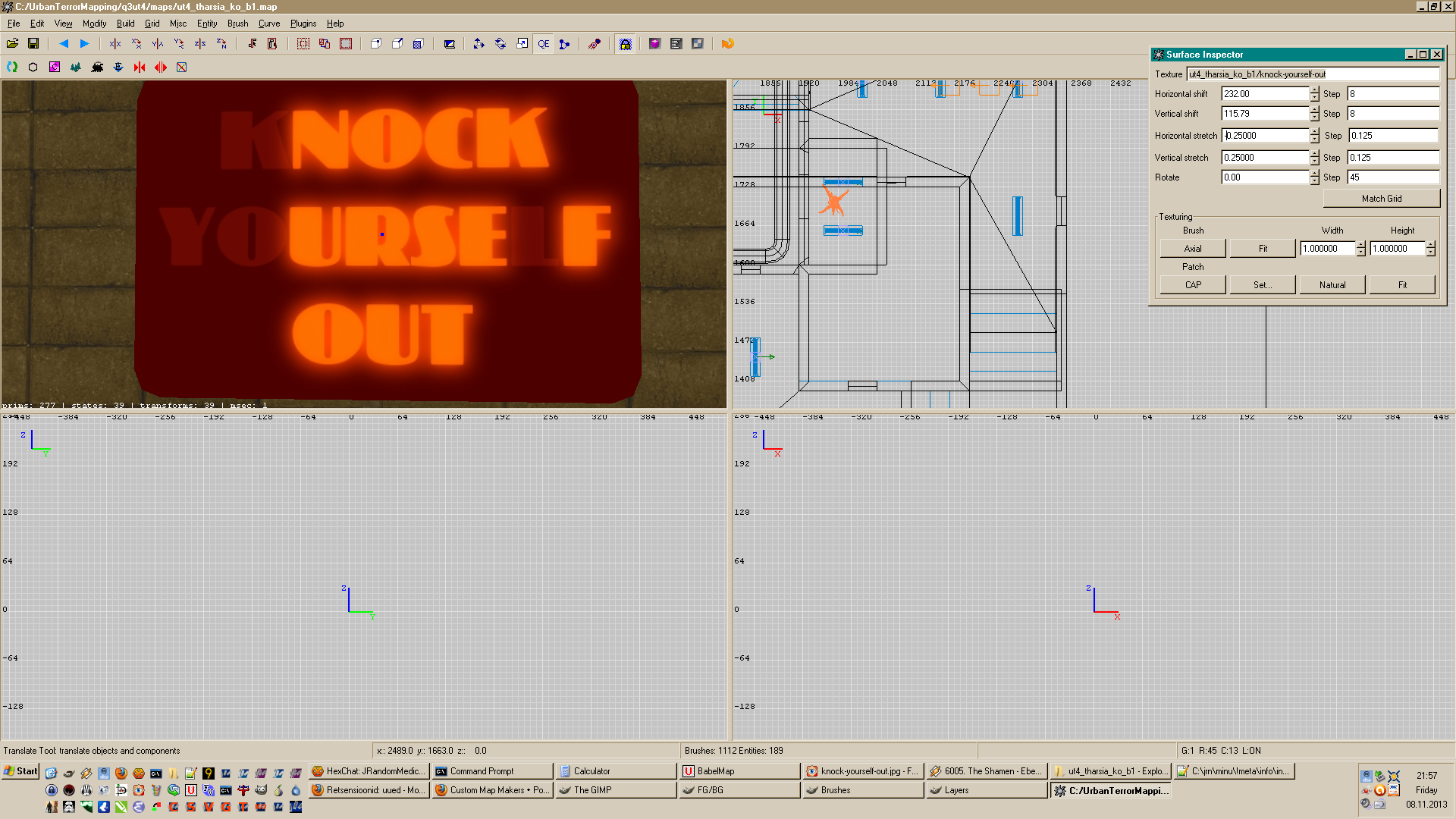The width and height of the screenshot is (1456, 819).
Task: Click the texture lock padlock icon
Action: pos(625,44)
